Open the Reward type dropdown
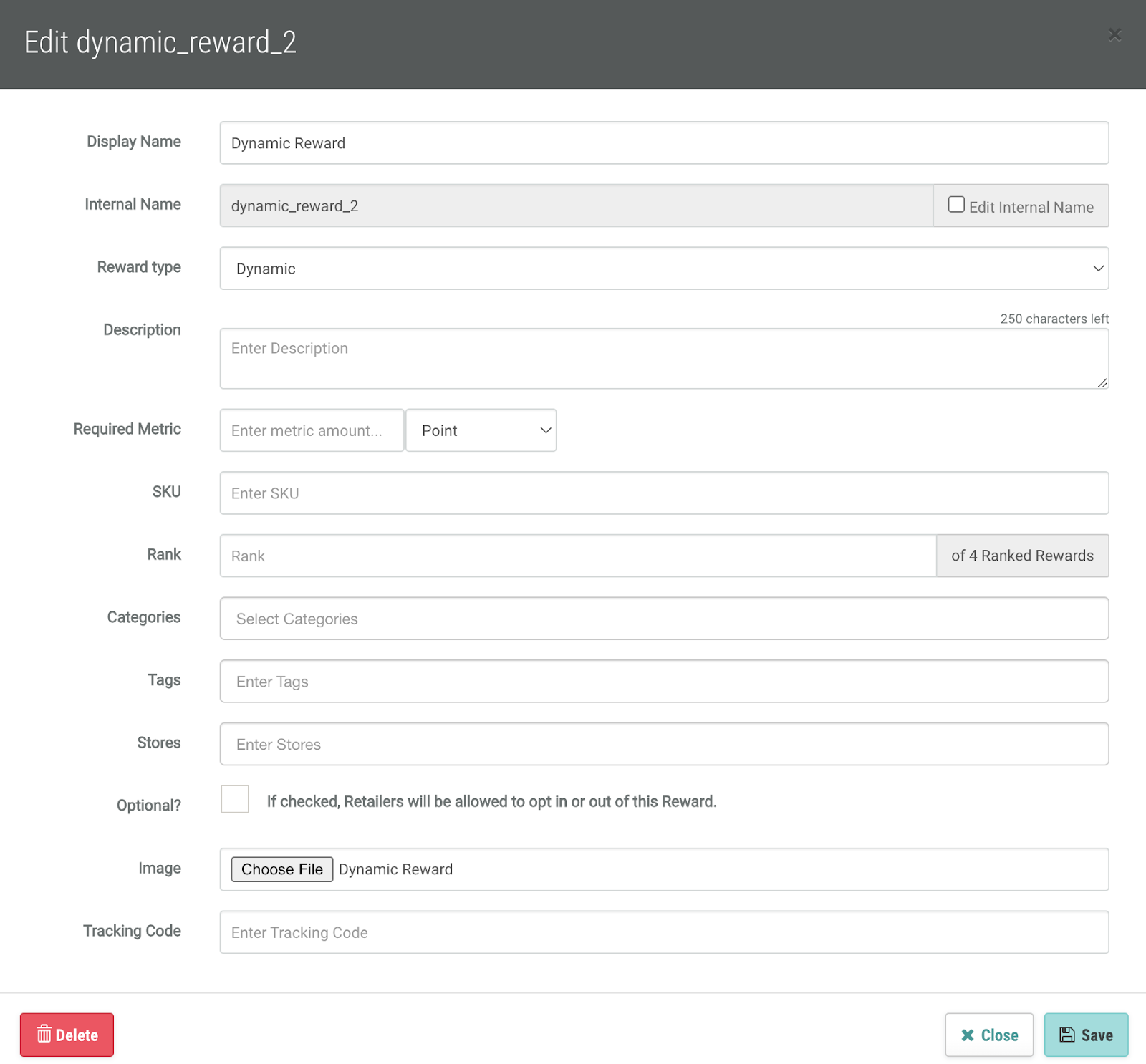This screenshot has height=1064, width=1146. pos(664,269)
